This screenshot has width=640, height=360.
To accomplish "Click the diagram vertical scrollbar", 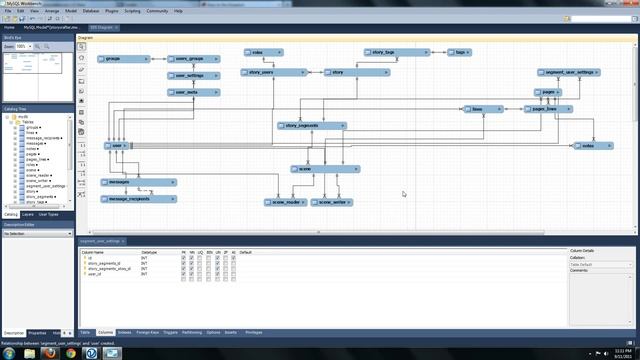I will click(x=635, y=84).
